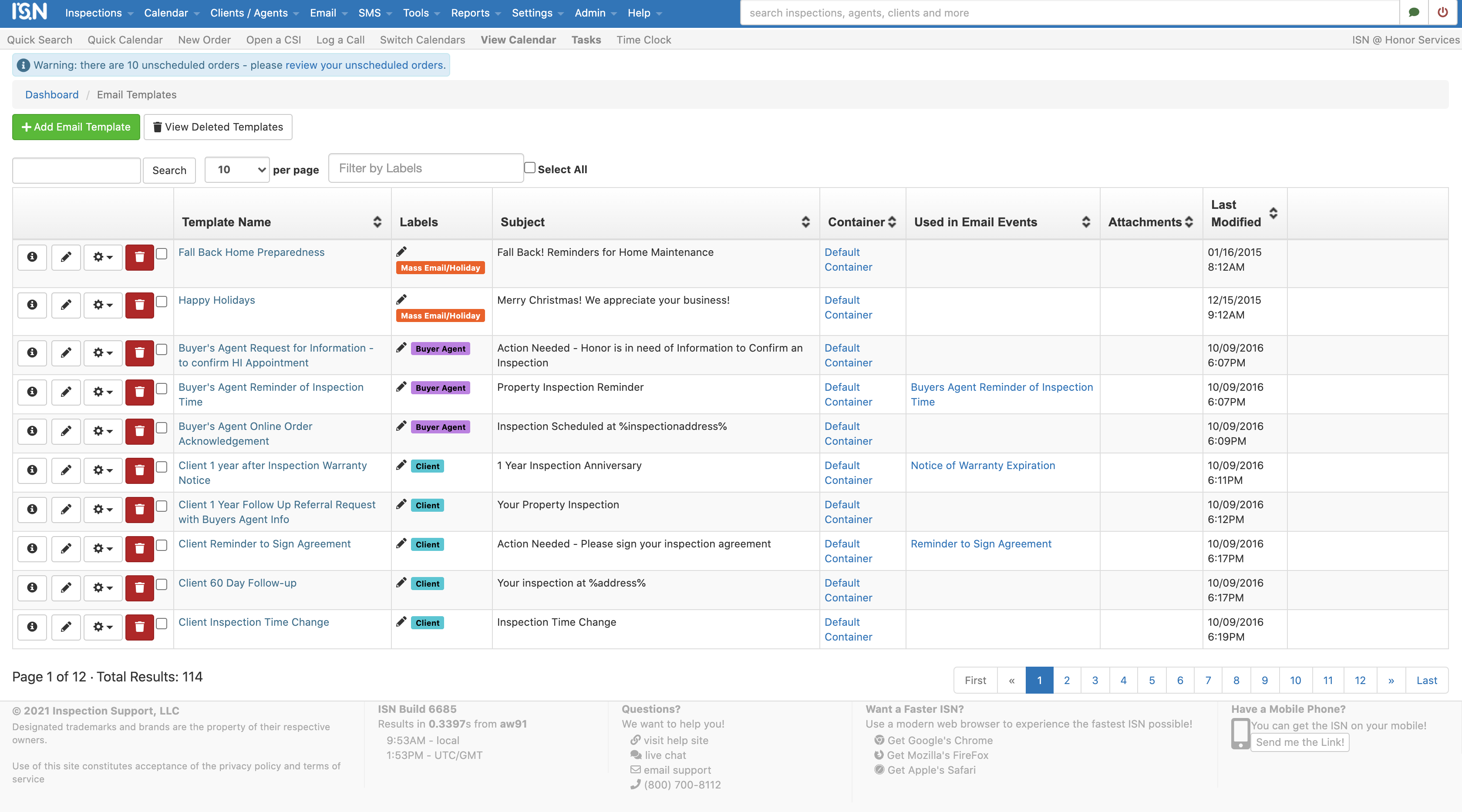Edit the Happy Holidays template with pencil icon
1462x812 pixels.
coord(66,305)
